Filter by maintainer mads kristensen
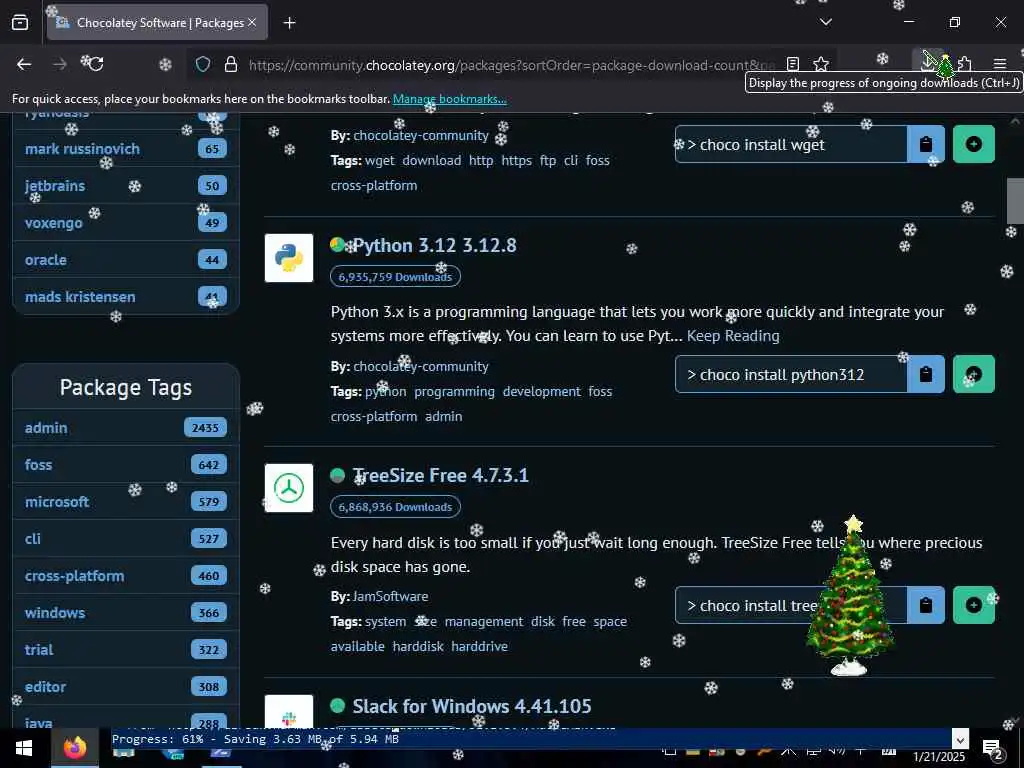The height and width of the screenshot is (768, 1024). click(x=126, y=296)
